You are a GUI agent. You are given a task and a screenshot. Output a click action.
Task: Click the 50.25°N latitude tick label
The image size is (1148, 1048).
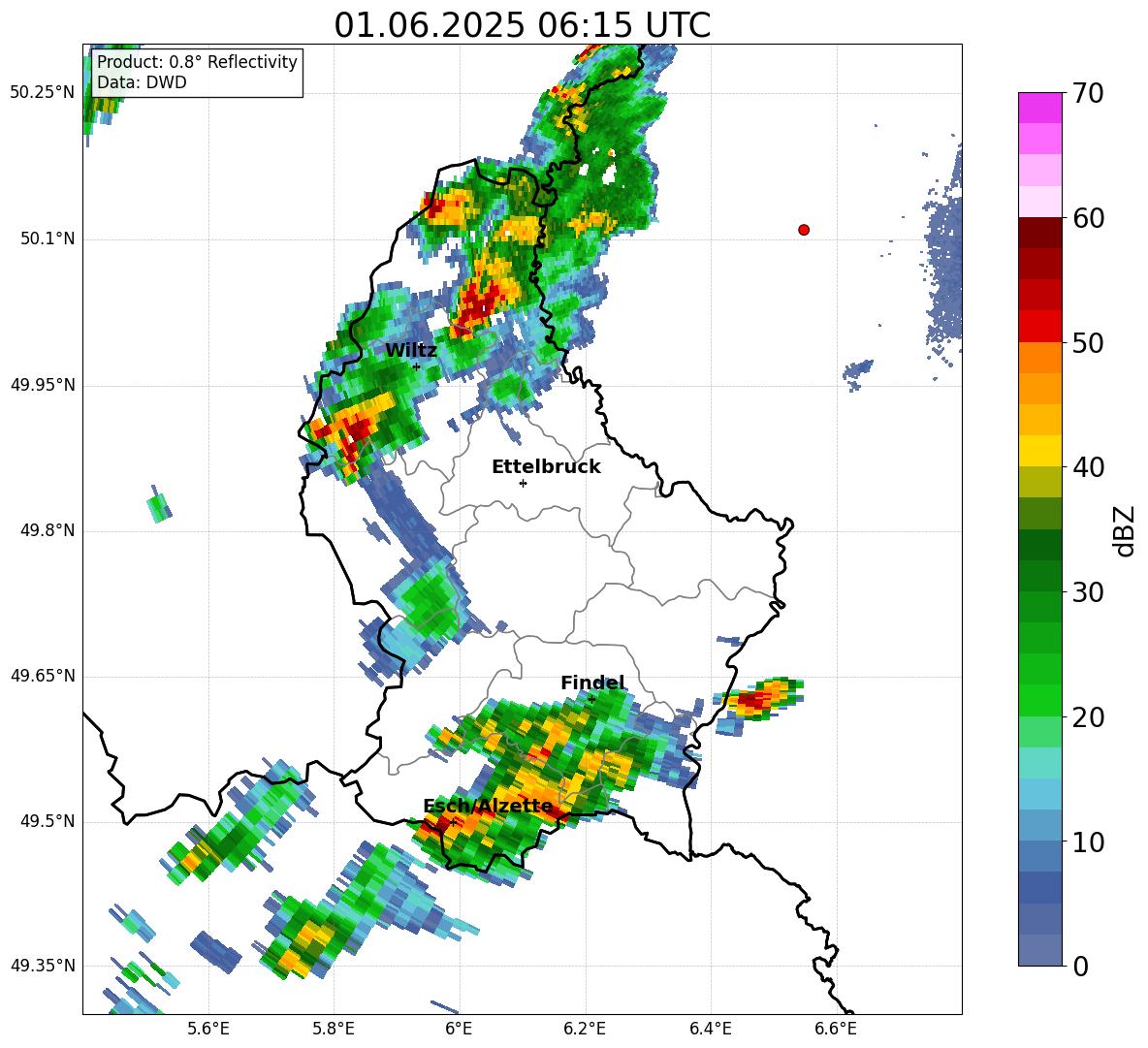click(x=43, y=93)
